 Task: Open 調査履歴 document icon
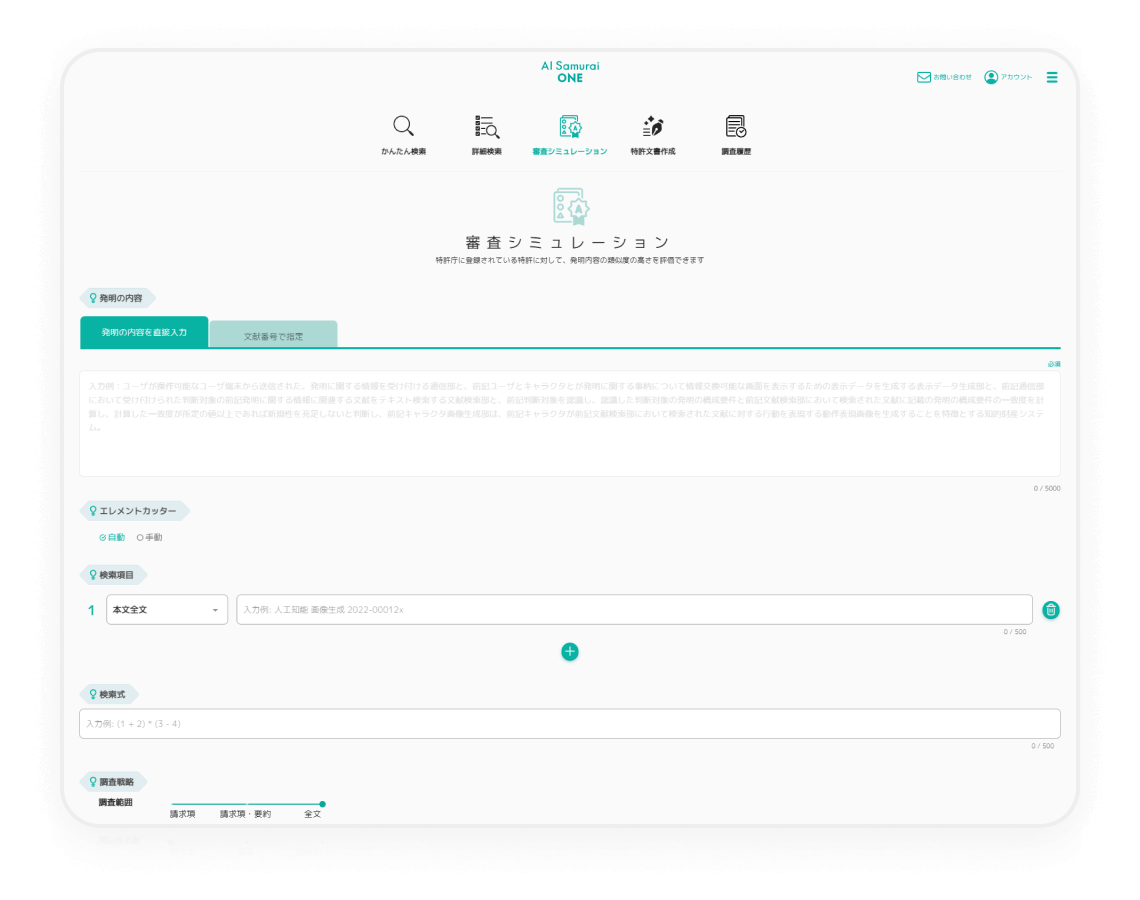click(736, 126)
